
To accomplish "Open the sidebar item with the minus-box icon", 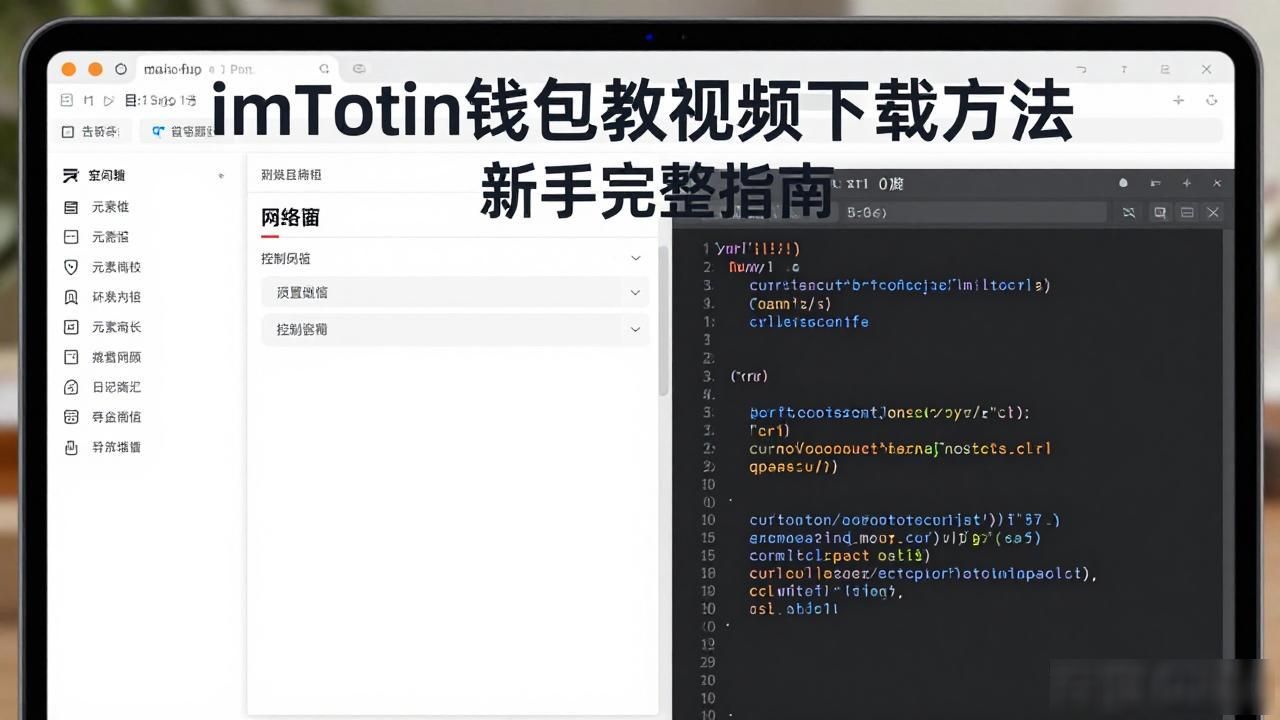I will click(97, 237).
